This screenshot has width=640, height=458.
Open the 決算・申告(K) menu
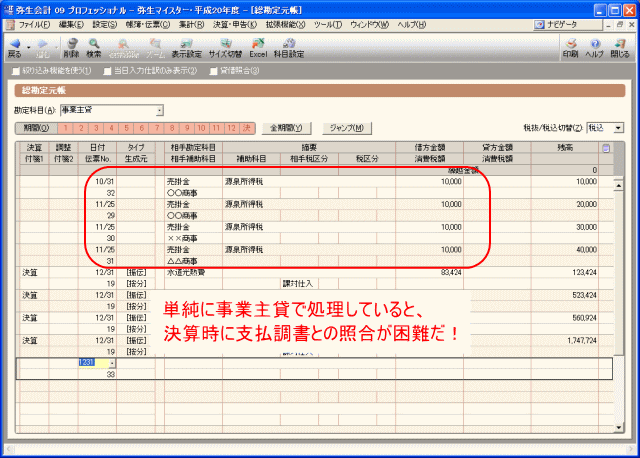(x=235, y=25)
